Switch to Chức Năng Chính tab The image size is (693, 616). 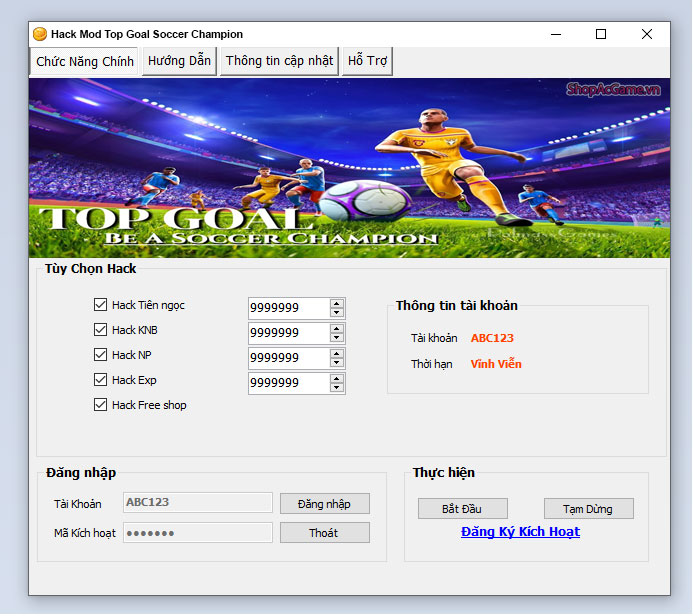click(84, 61)
